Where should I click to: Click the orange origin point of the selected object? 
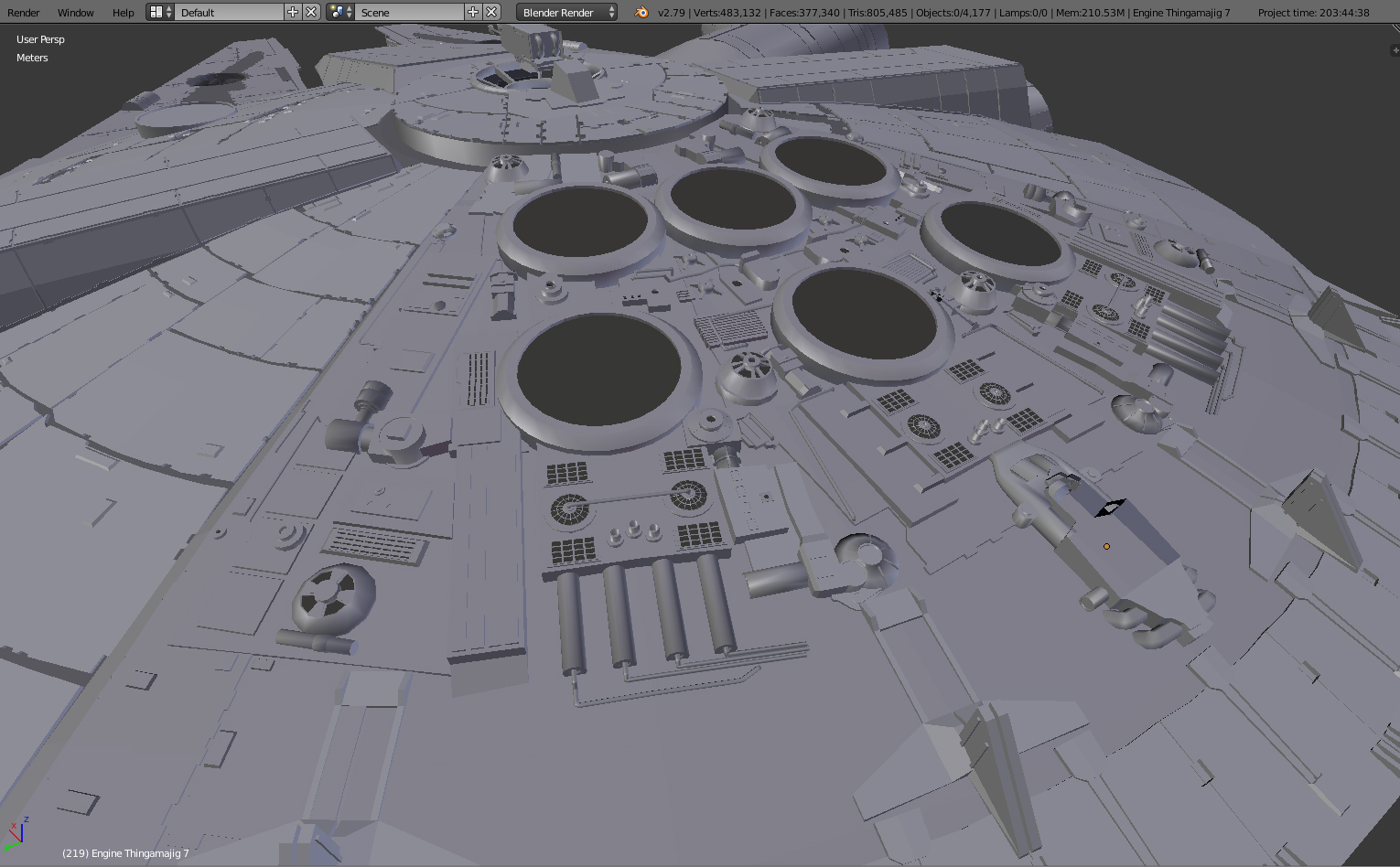click(x=1106, y=546)
